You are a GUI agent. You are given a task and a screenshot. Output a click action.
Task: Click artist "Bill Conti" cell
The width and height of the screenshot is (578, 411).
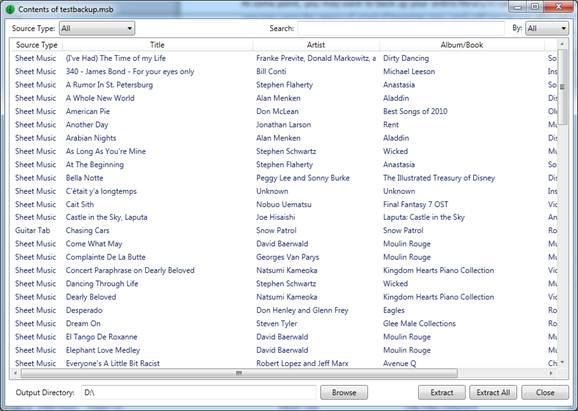[x=271, y=72]
